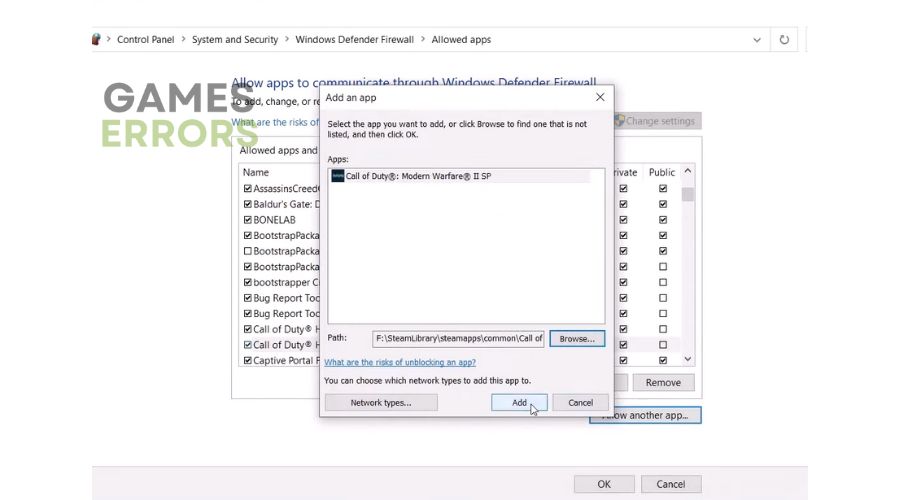Select Call of Duty Modern Warfare II SP
This screenshot has width=900, height=500.
(460, 176)
